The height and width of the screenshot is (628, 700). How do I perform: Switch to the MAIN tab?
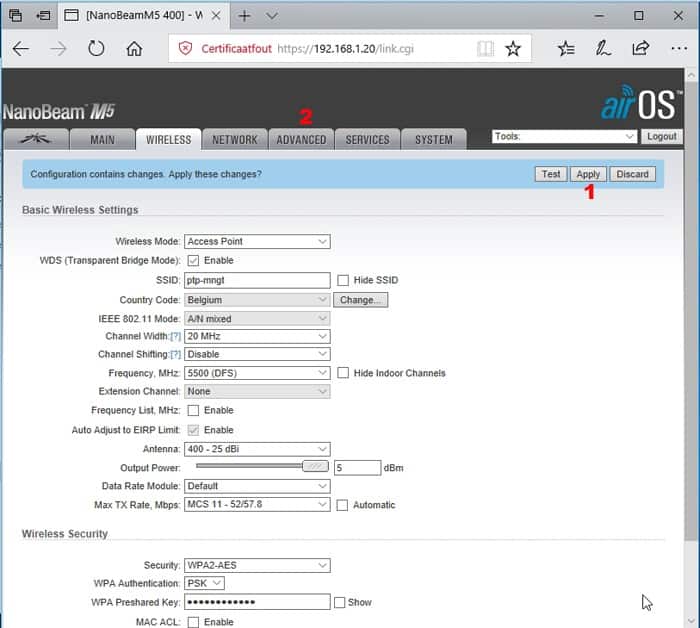pos(102,139)
